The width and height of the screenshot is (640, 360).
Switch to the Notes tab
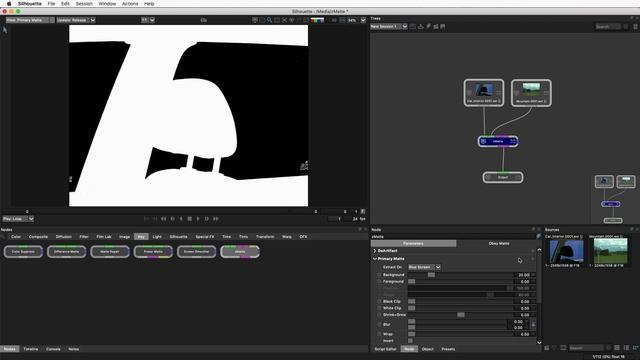(73, 349)
